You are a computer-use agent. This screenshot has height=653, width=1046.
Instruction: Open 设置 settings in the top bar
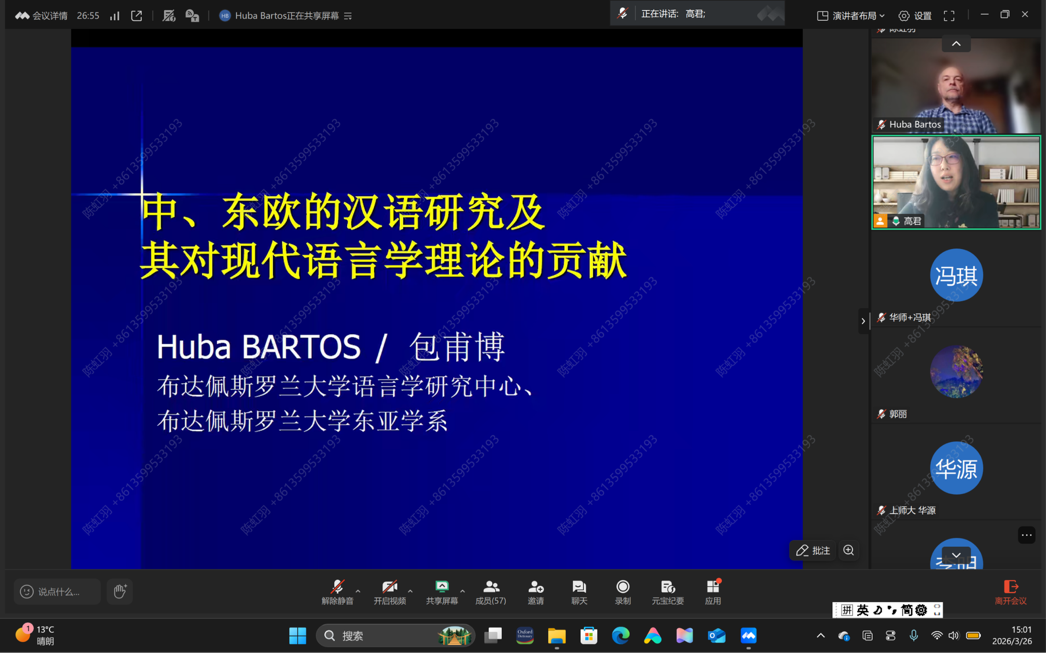[914, 15]
